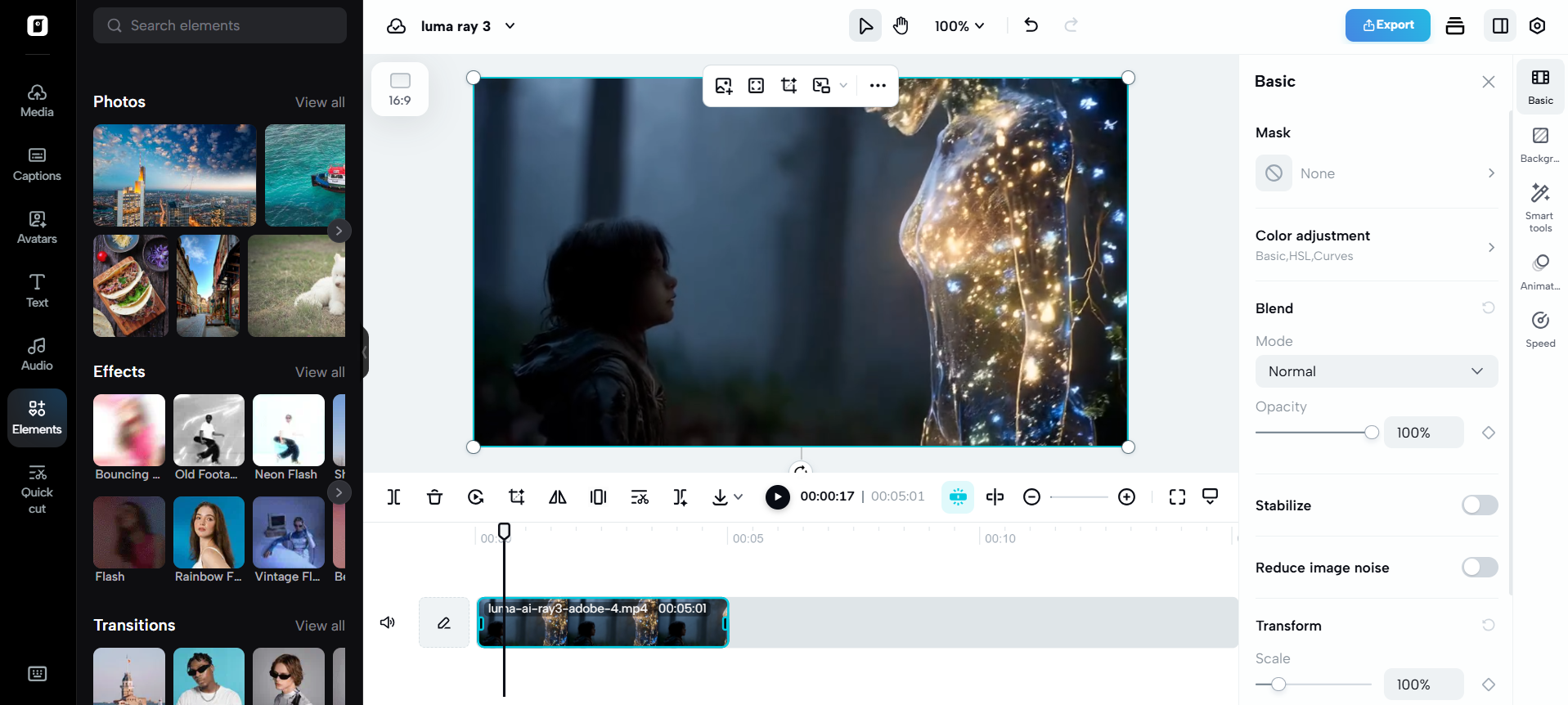Open the 100% zoom dropdown
The width and height of the screenshot is (1568, 705).
coord(959,26)
